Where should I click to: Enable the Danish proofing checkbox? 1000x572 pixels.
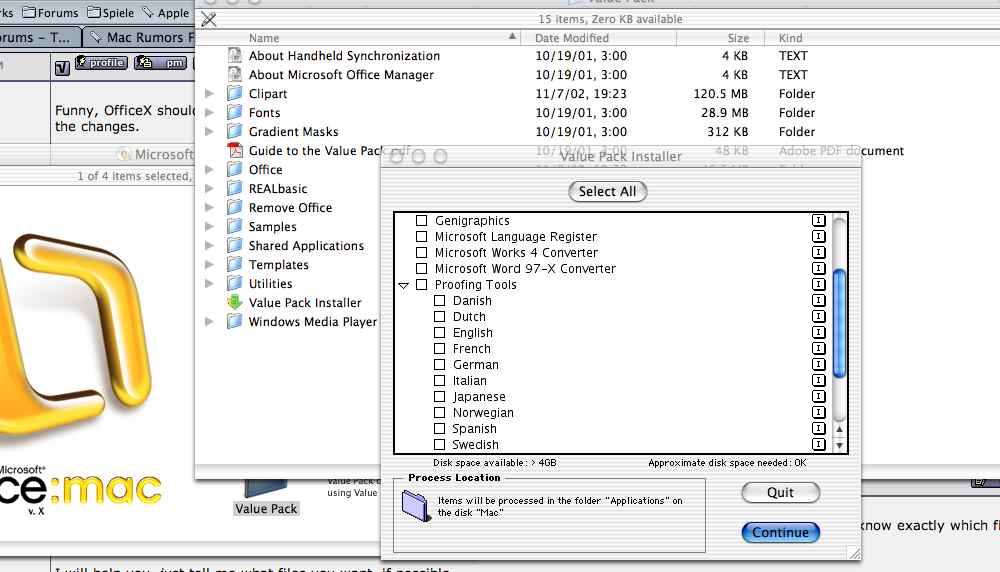(439, 300)
